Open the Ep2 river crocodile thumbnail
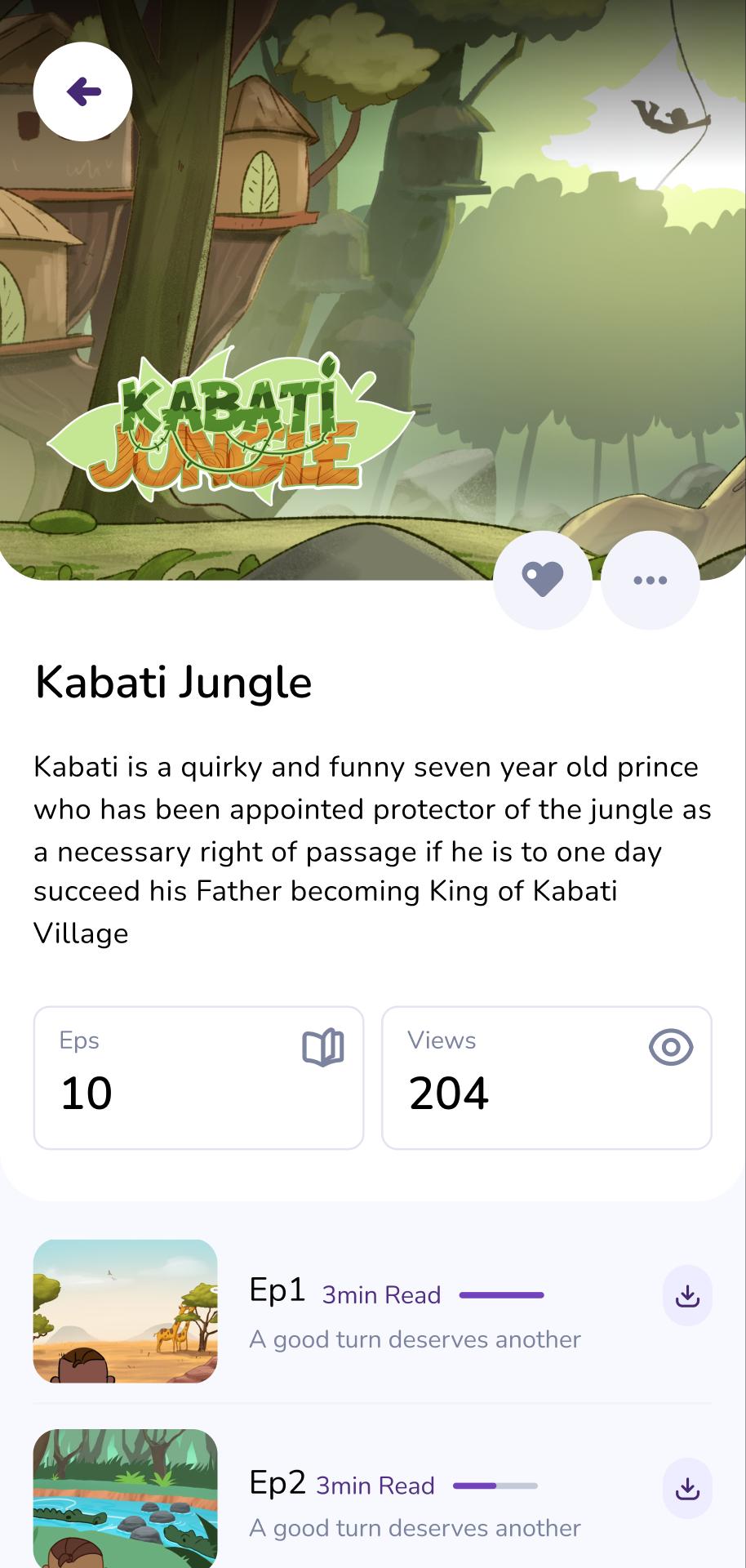 (125, 1499)
